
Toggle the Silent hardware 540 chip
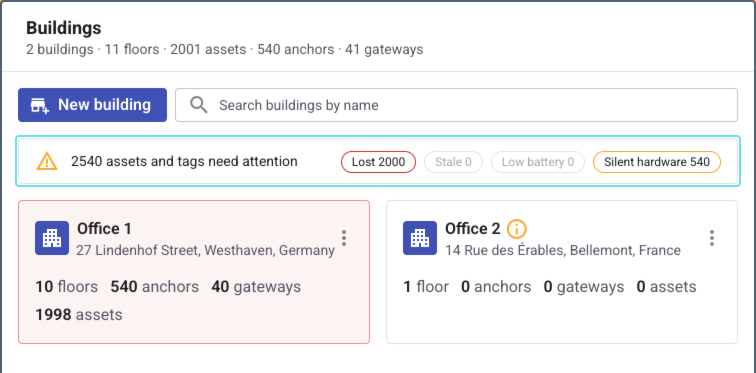(x=657, y=162)
